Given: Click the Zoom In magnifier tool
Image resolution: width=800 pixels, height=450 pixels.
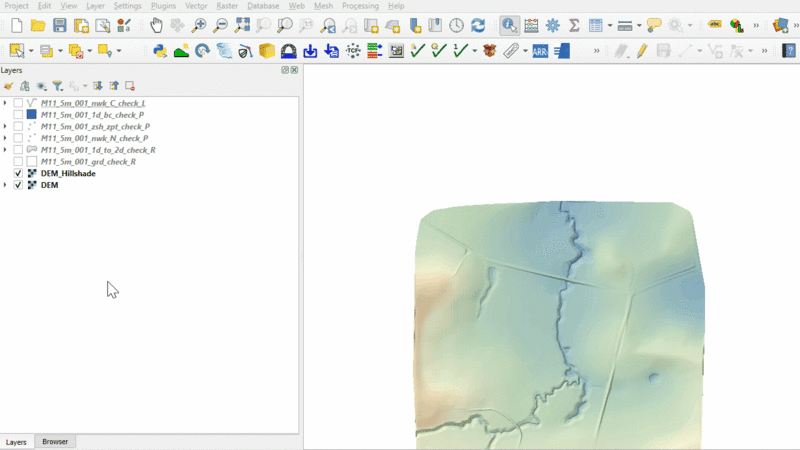Looking at the screenshot, I should point(199,25).
